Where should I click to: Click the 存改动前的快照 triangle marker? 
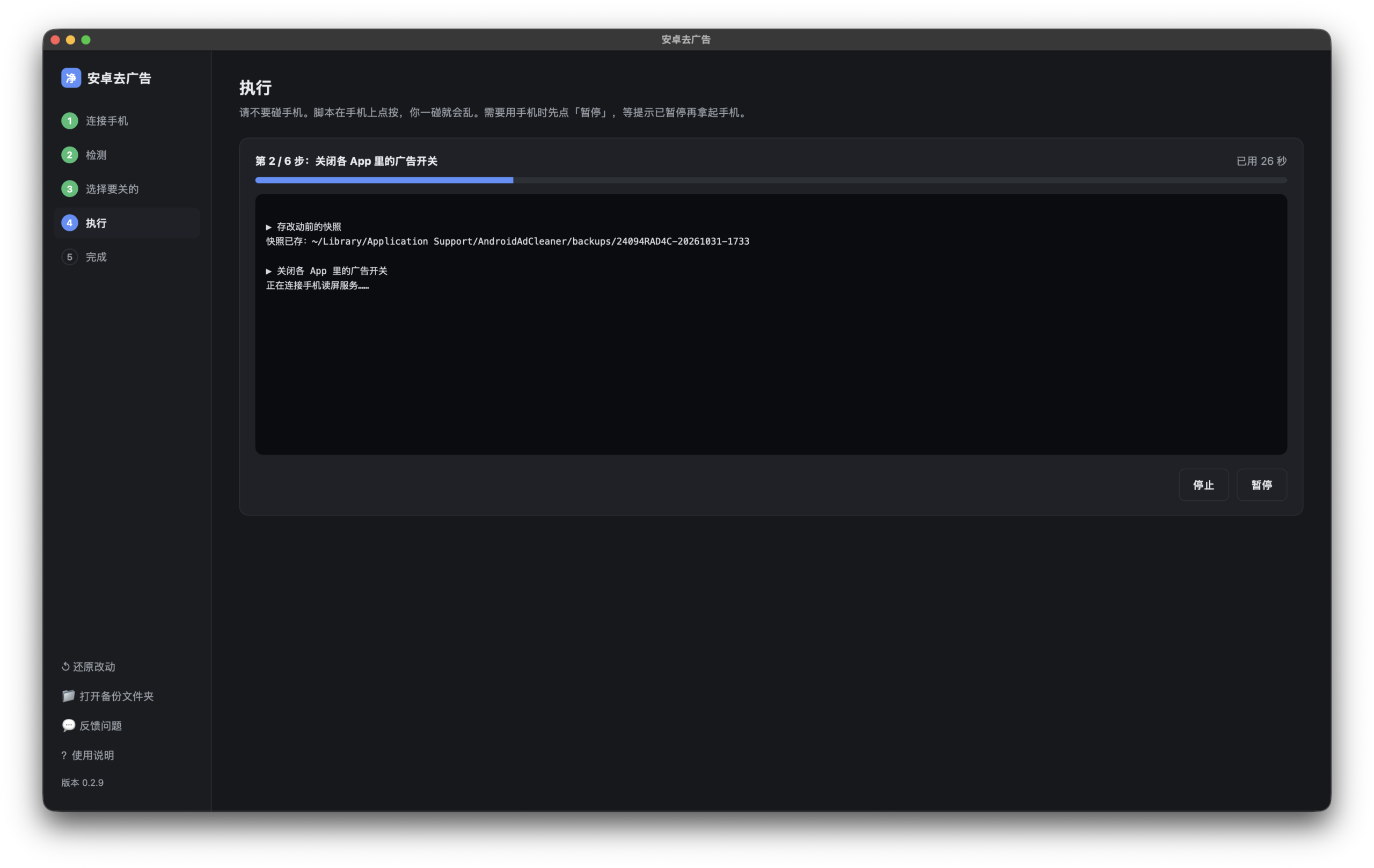pos(268,227)
